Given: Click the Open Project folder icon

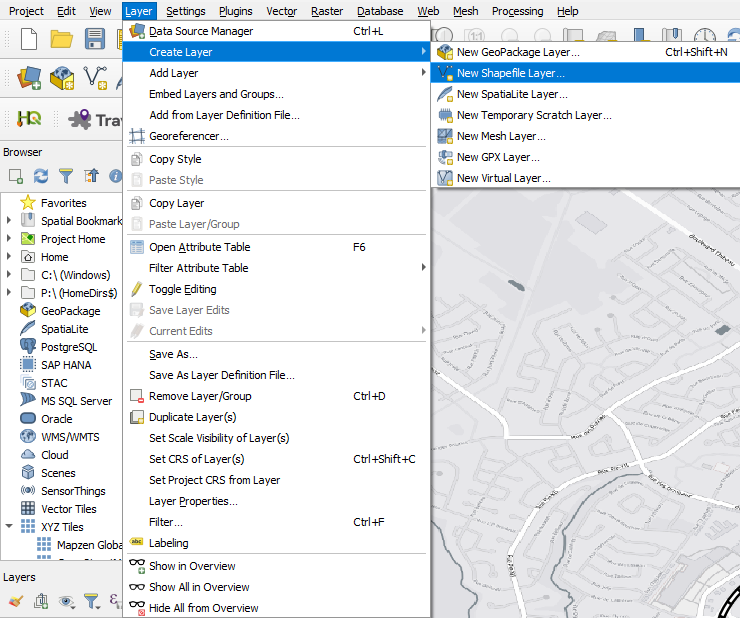Looking at the screenshot, I should tap(62, 40).
